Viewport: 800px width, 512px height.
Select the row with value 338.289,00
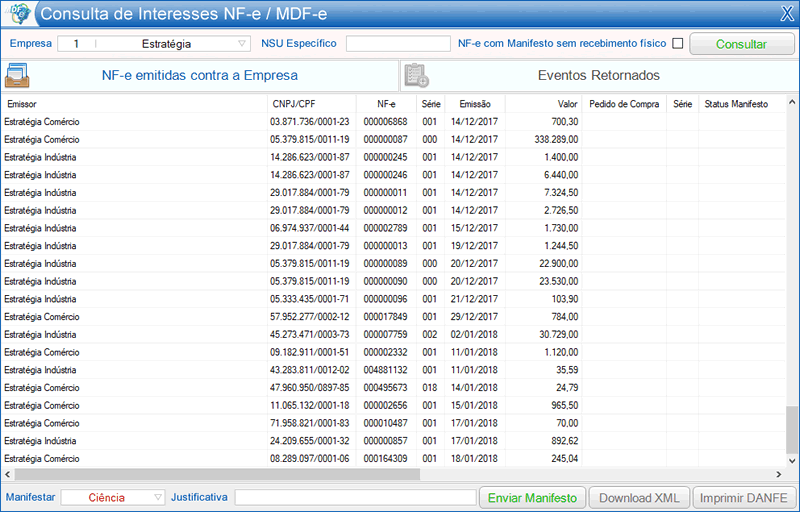(393, 140)
